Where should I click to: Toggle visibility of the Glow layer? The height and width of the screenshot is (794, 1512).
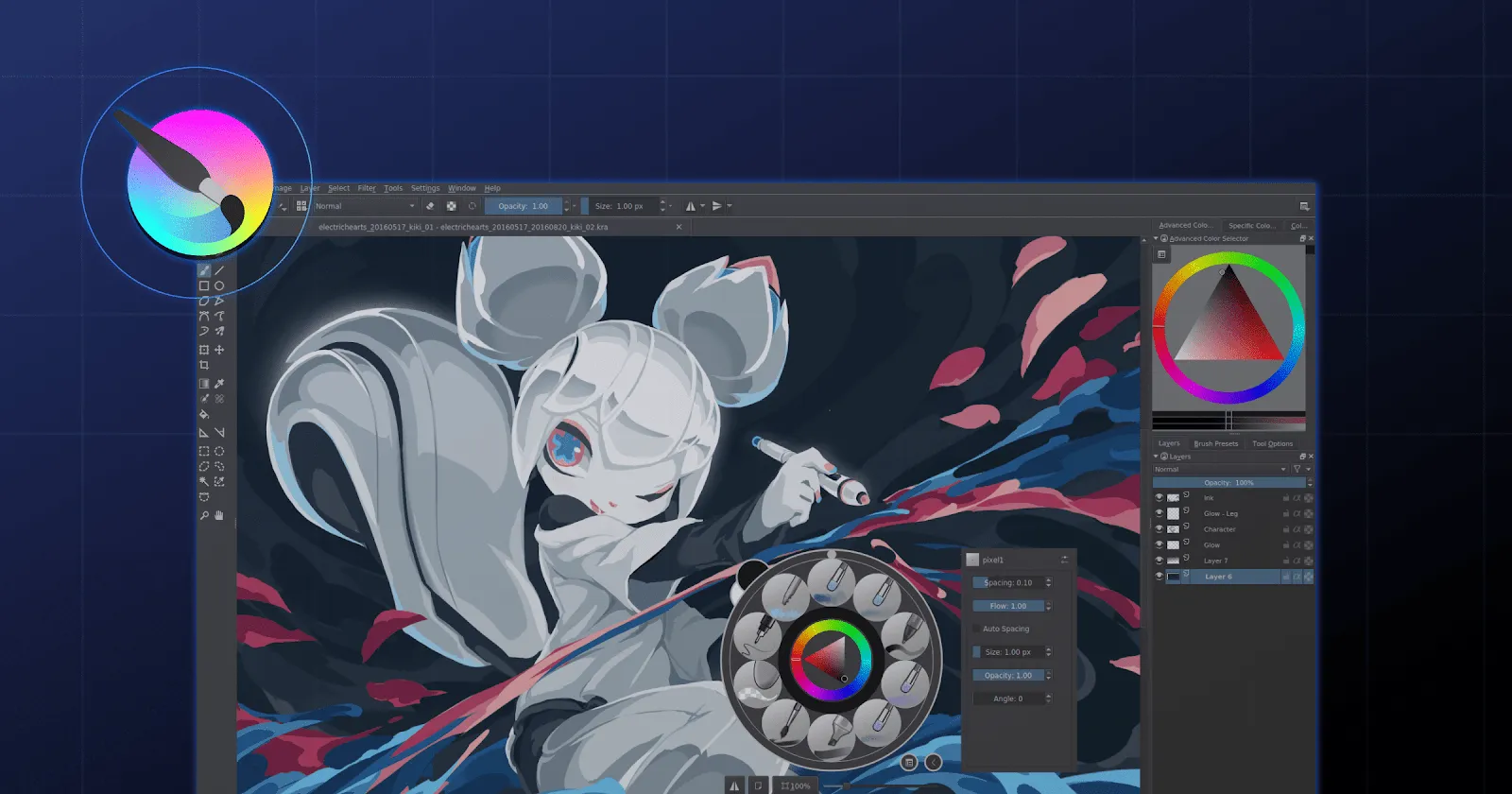point(1160,544)
